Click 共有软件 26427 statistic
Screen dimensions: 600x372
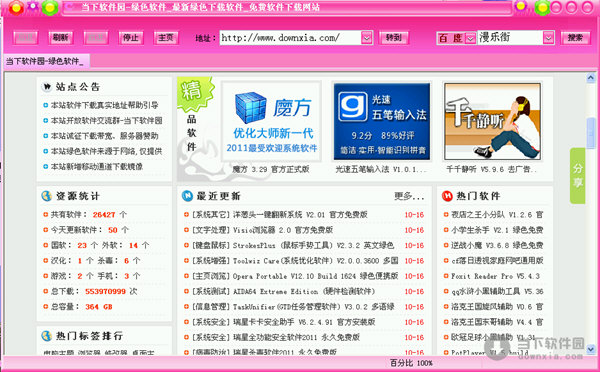89,215
